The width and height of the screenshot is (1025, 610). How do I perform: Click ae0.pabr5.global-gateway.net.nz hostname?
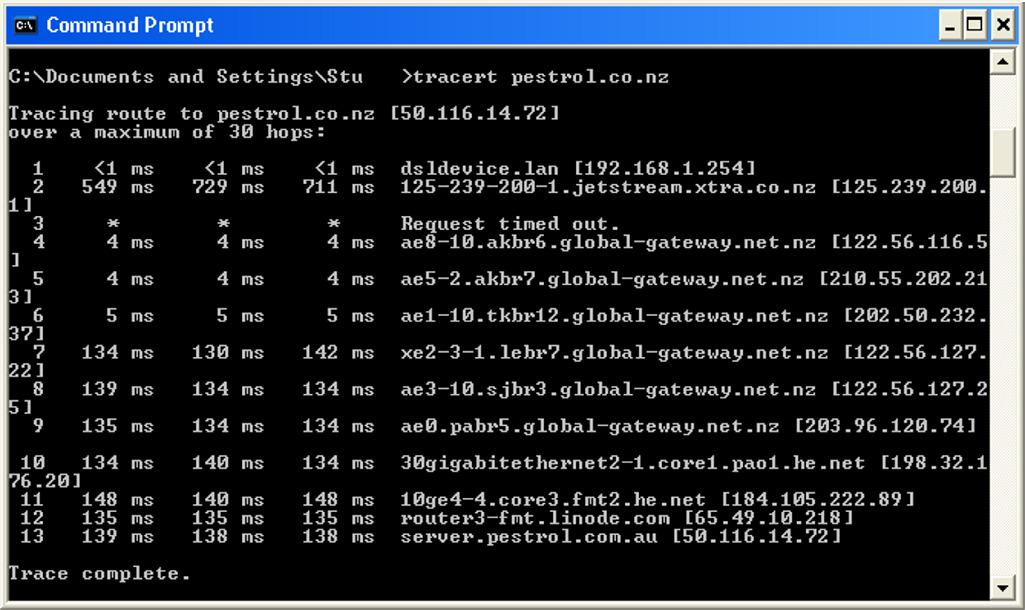coord(590,426)
